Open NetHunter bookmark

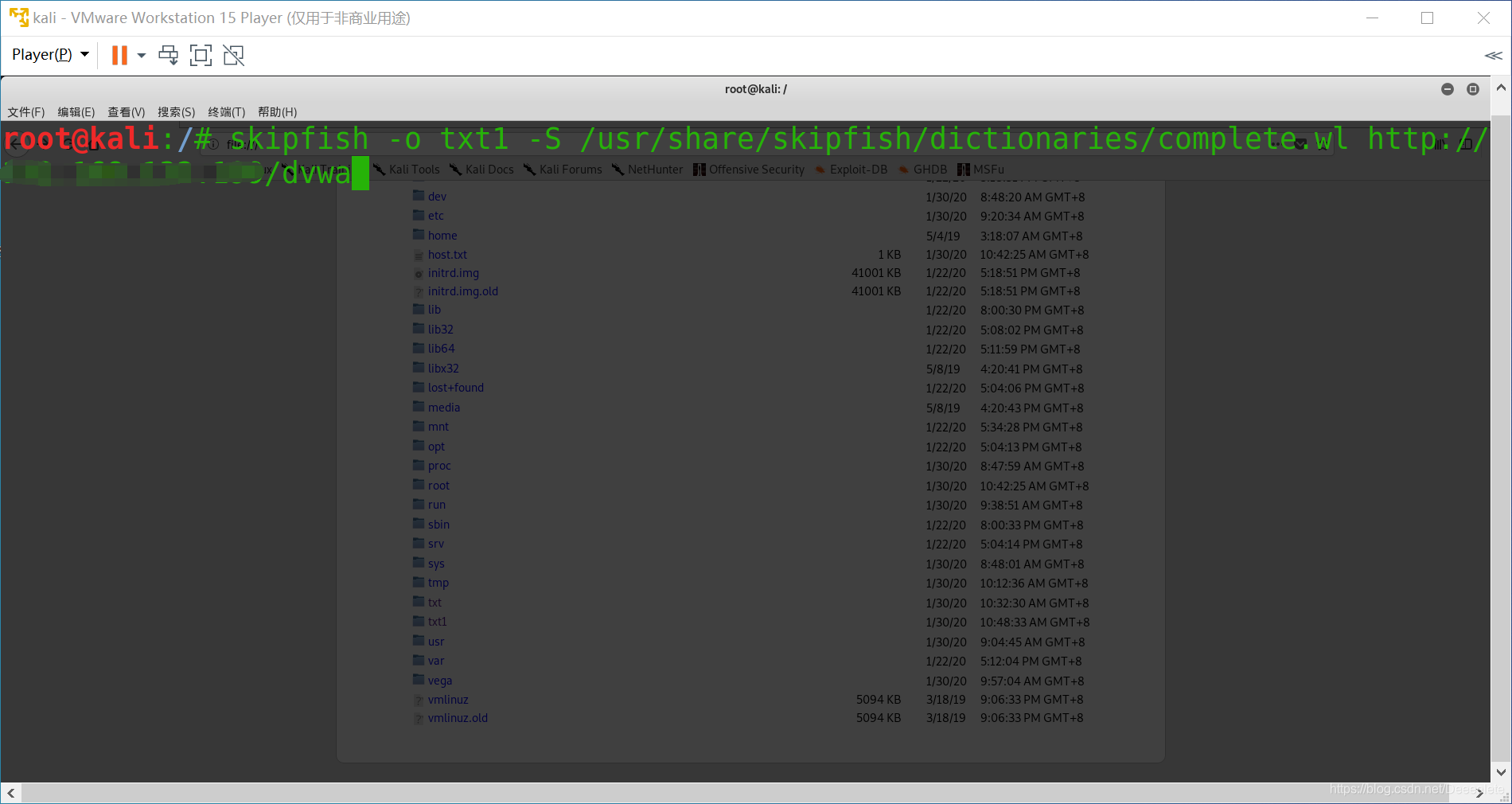tap(648, 170)
